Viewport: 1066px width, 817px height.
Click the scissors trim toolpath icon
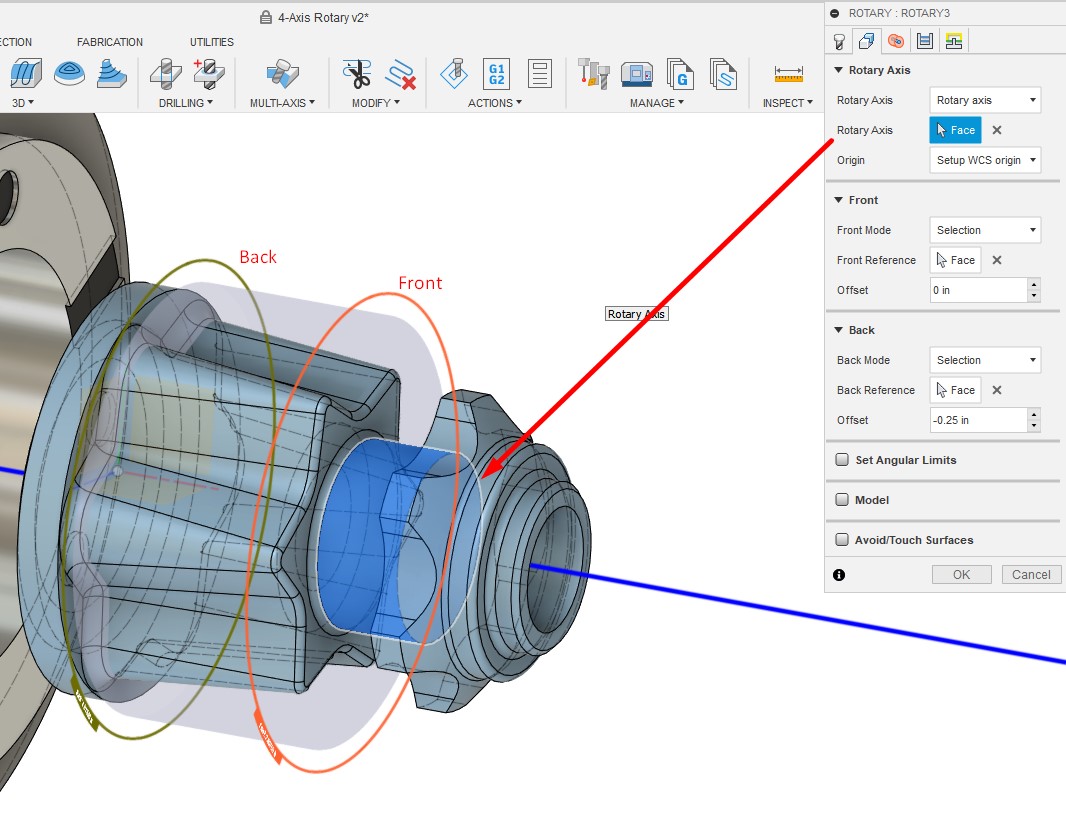coord(357,73)
